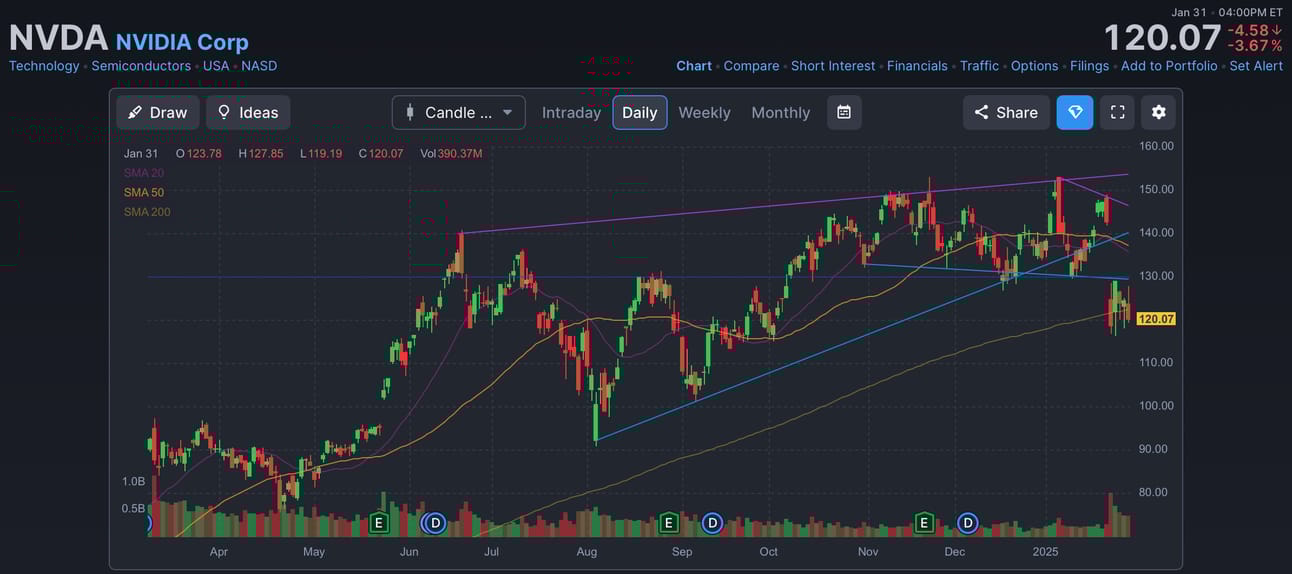Click the June dividend D marker
This screenshot has width=1292, height=574.
[435, 522]
